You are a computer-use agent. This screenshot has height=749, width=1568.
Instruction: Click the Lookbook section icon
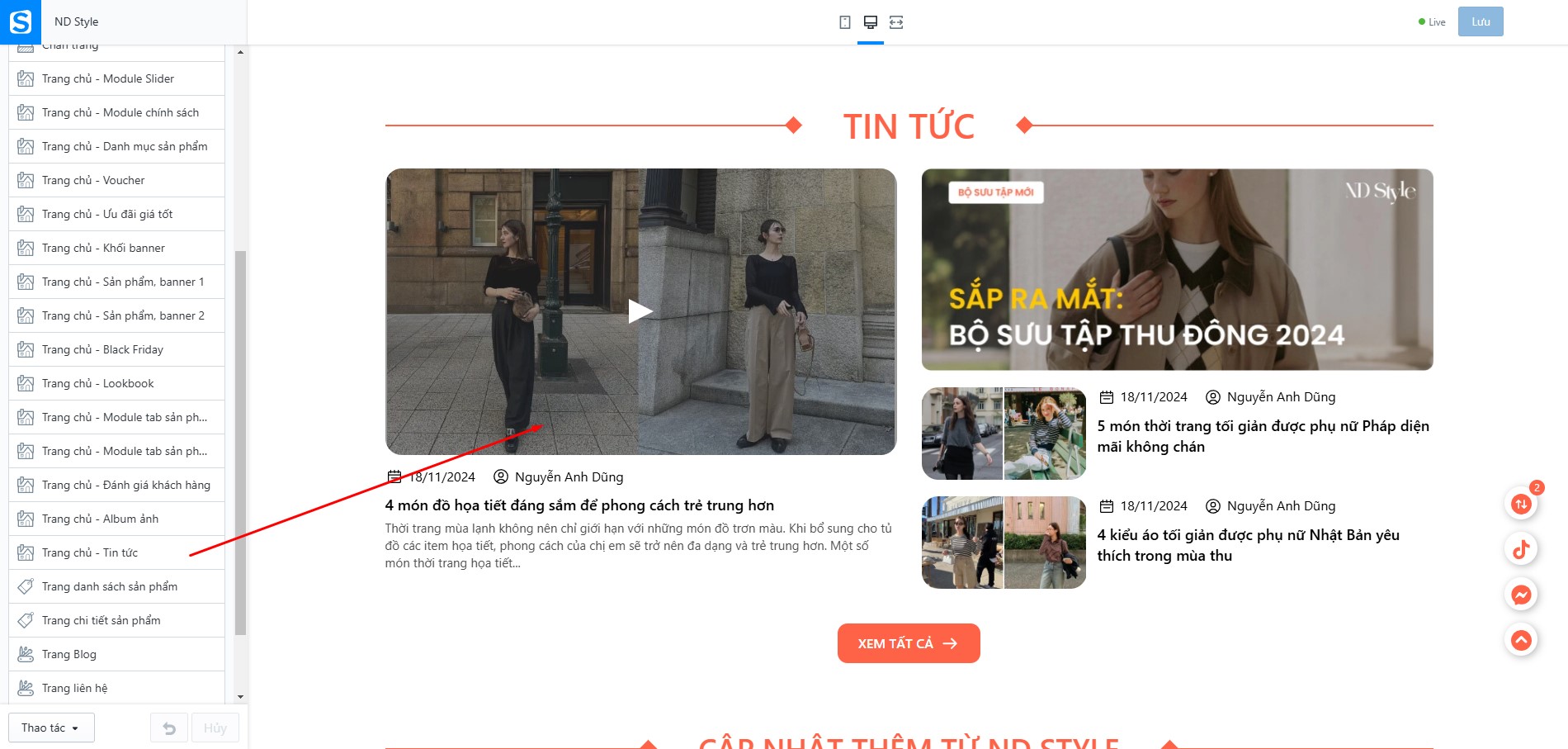(x=26, y=383)
